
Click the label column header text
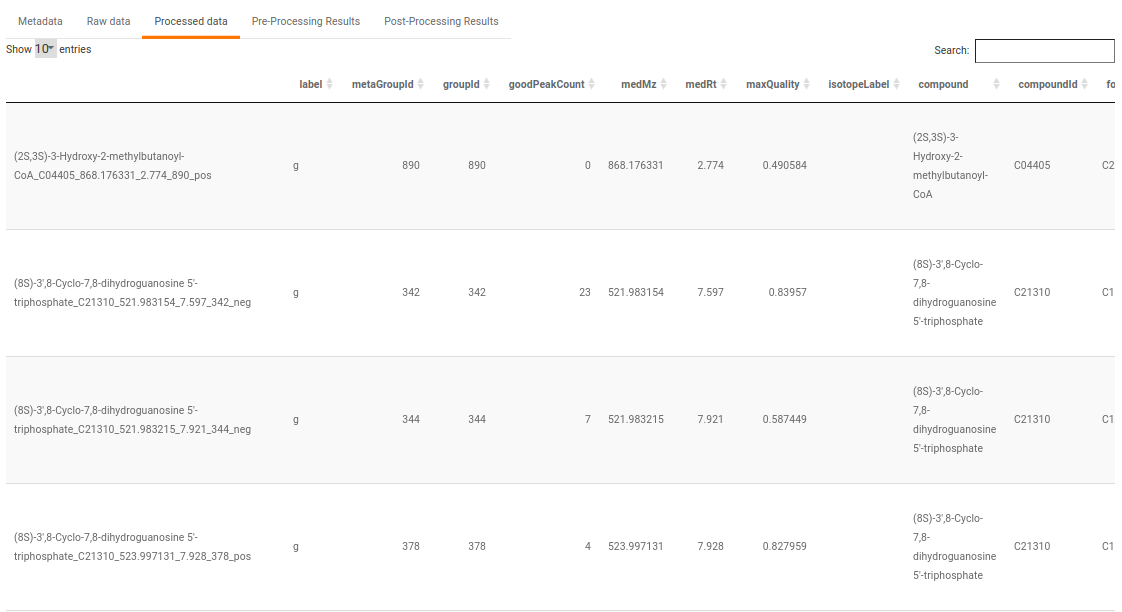311,84
